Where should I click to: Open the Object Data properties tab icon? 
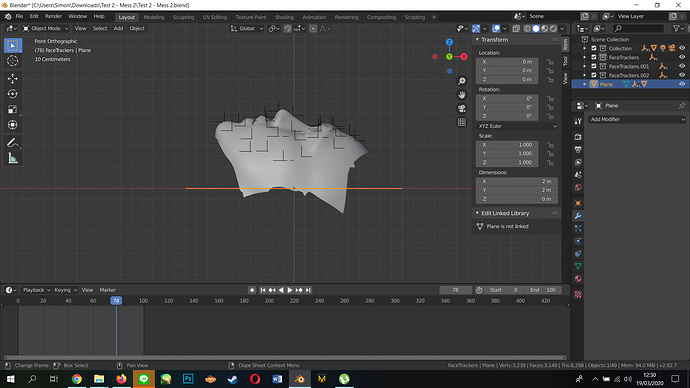tap(578, 266)
